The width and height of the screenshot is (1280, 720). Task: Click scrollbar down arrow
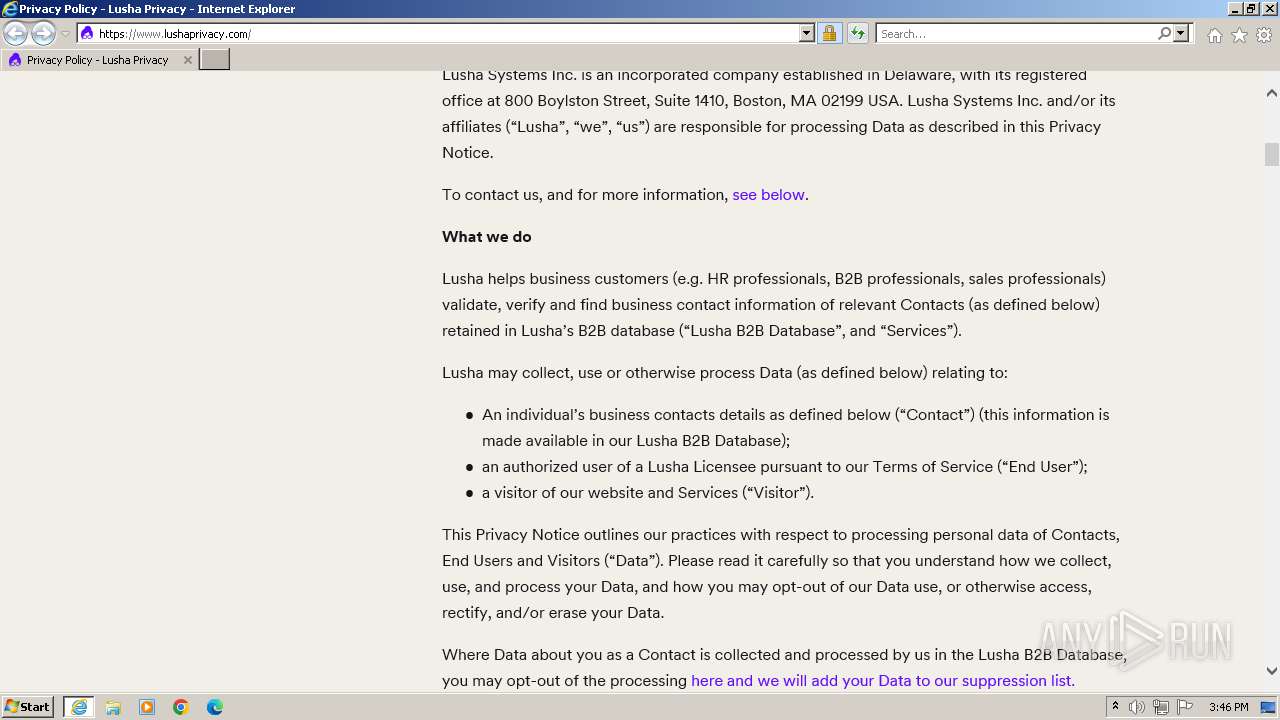click(x=1272, y=671)
